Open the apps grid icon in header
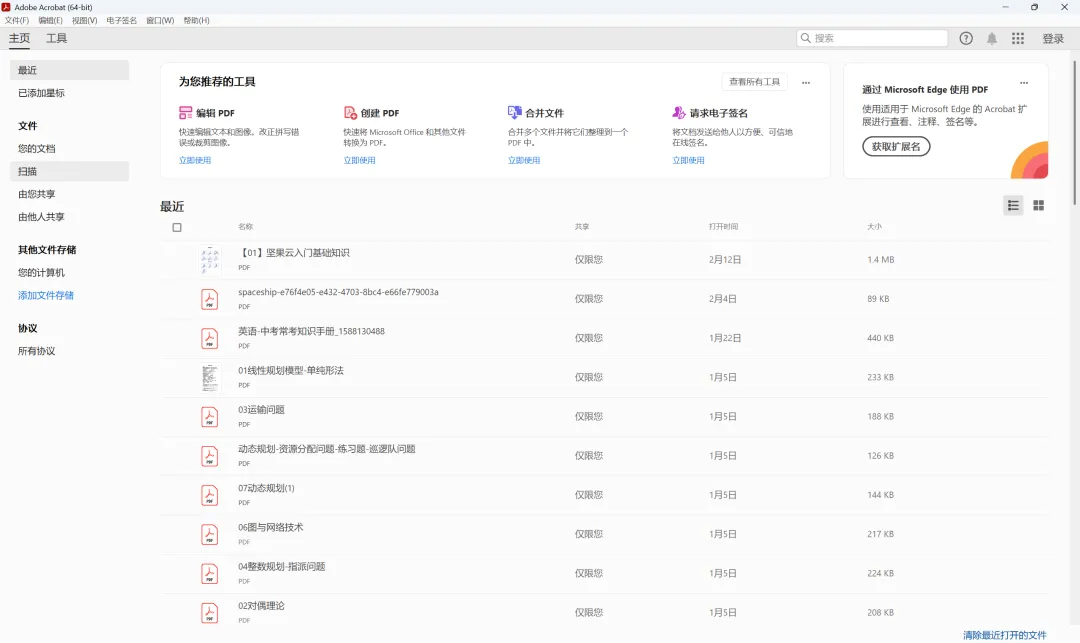 (1018, 39)
